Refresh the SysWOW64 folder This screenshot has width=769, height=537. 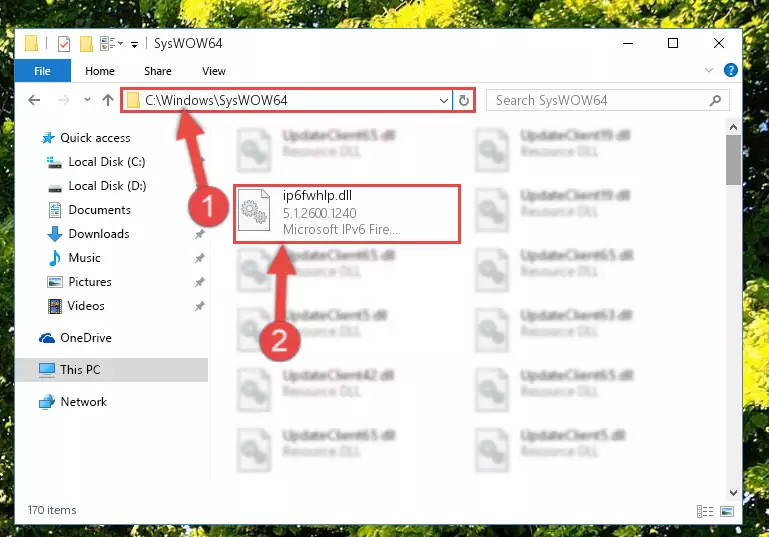[x=463, y=101]
